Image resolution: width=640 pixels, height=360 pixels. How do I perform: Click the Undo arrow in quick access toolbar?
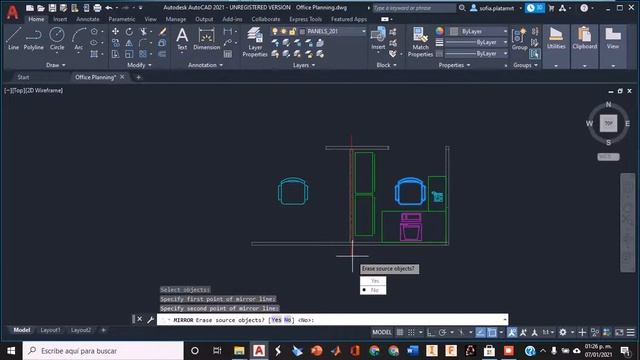[109, 8]
